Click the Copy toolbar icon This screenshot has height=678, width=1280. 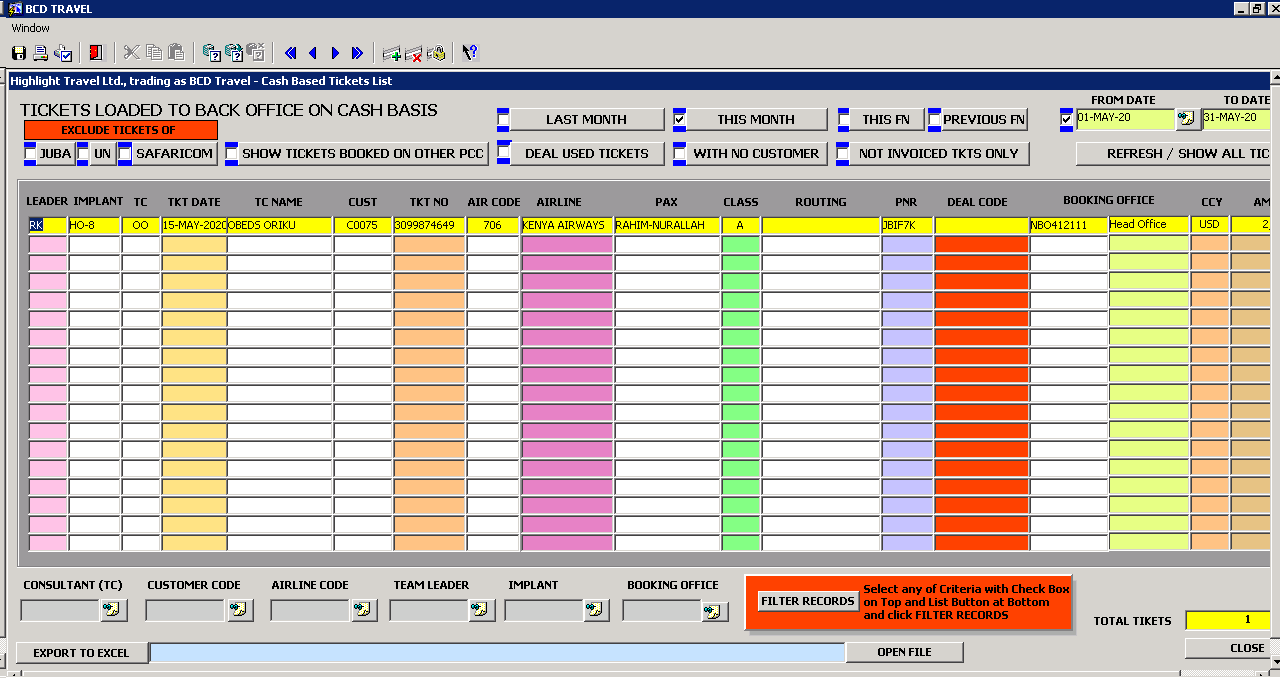click(x=154, y=53)
